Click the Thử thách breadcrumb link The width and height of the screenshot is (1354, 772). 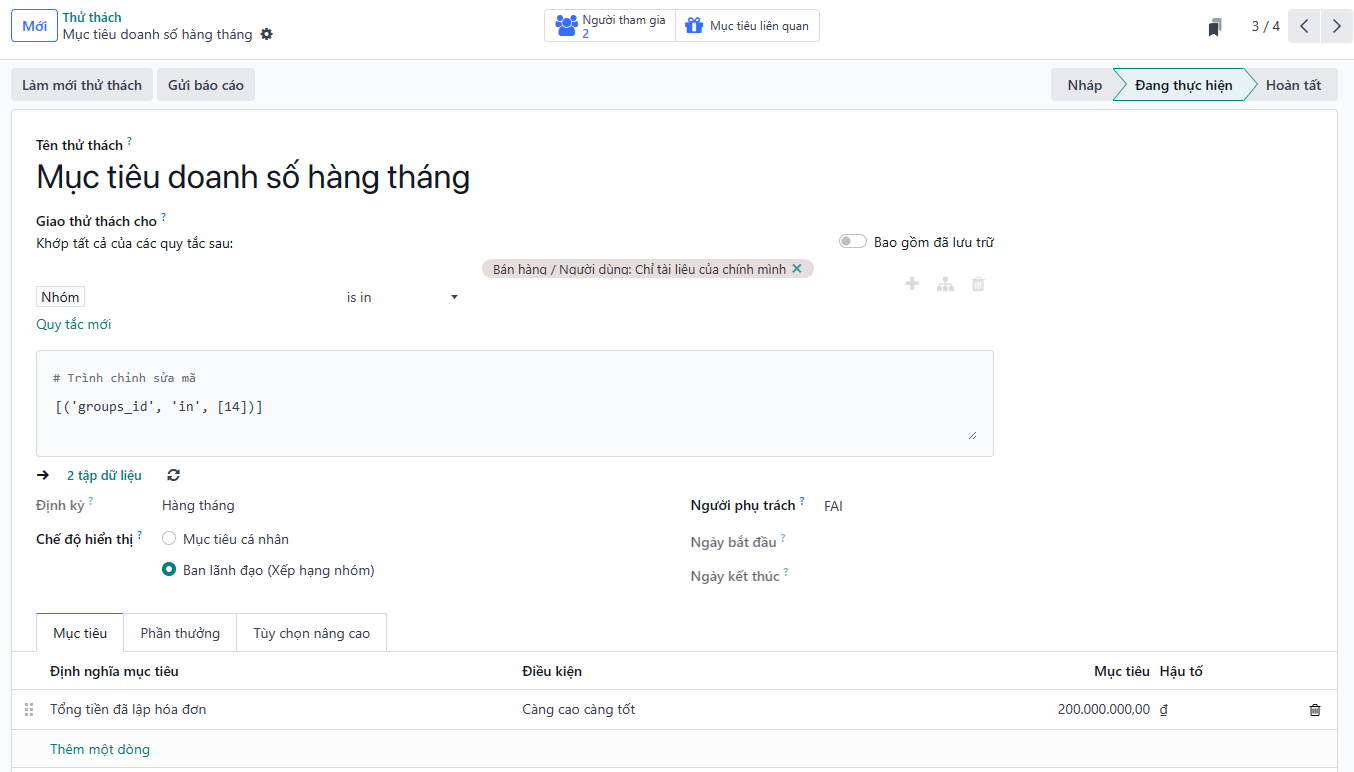[92, 17]
